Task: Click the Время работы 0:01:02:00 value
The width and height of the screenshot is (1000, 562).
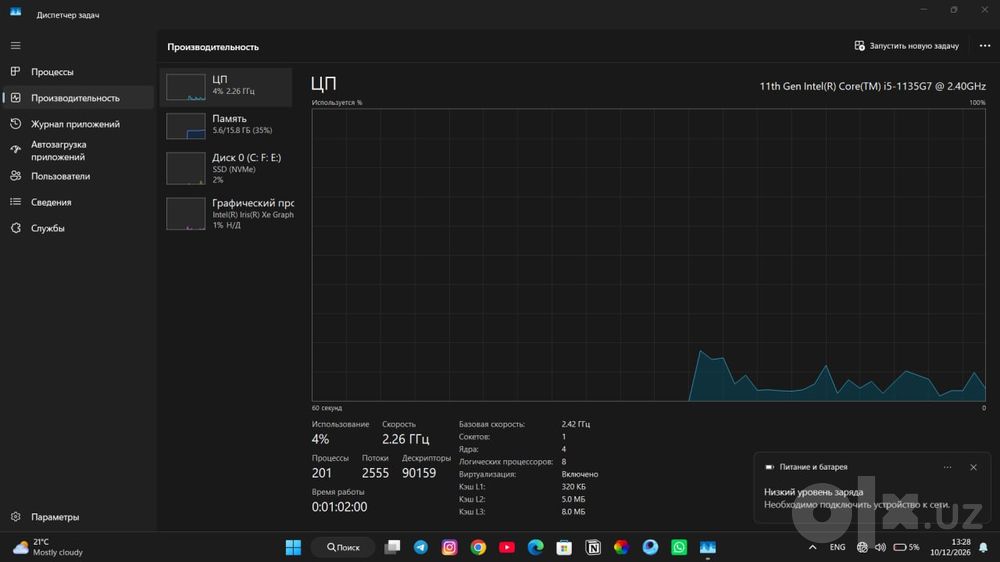Action: click(x=339, y=507)
